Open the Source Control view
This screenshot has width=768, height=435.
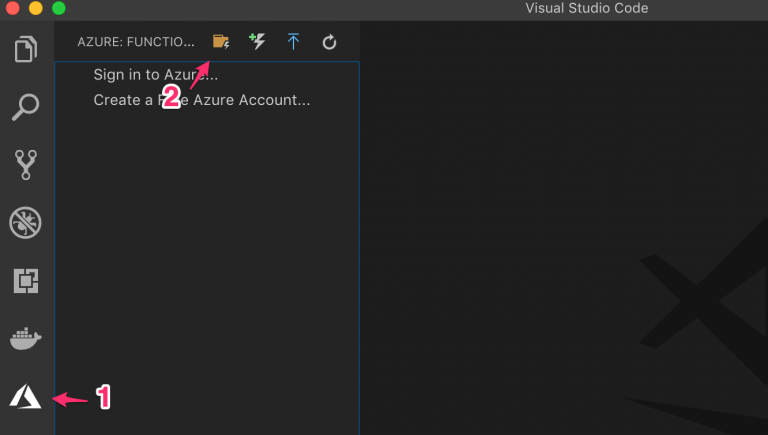(x=25, y=165)
